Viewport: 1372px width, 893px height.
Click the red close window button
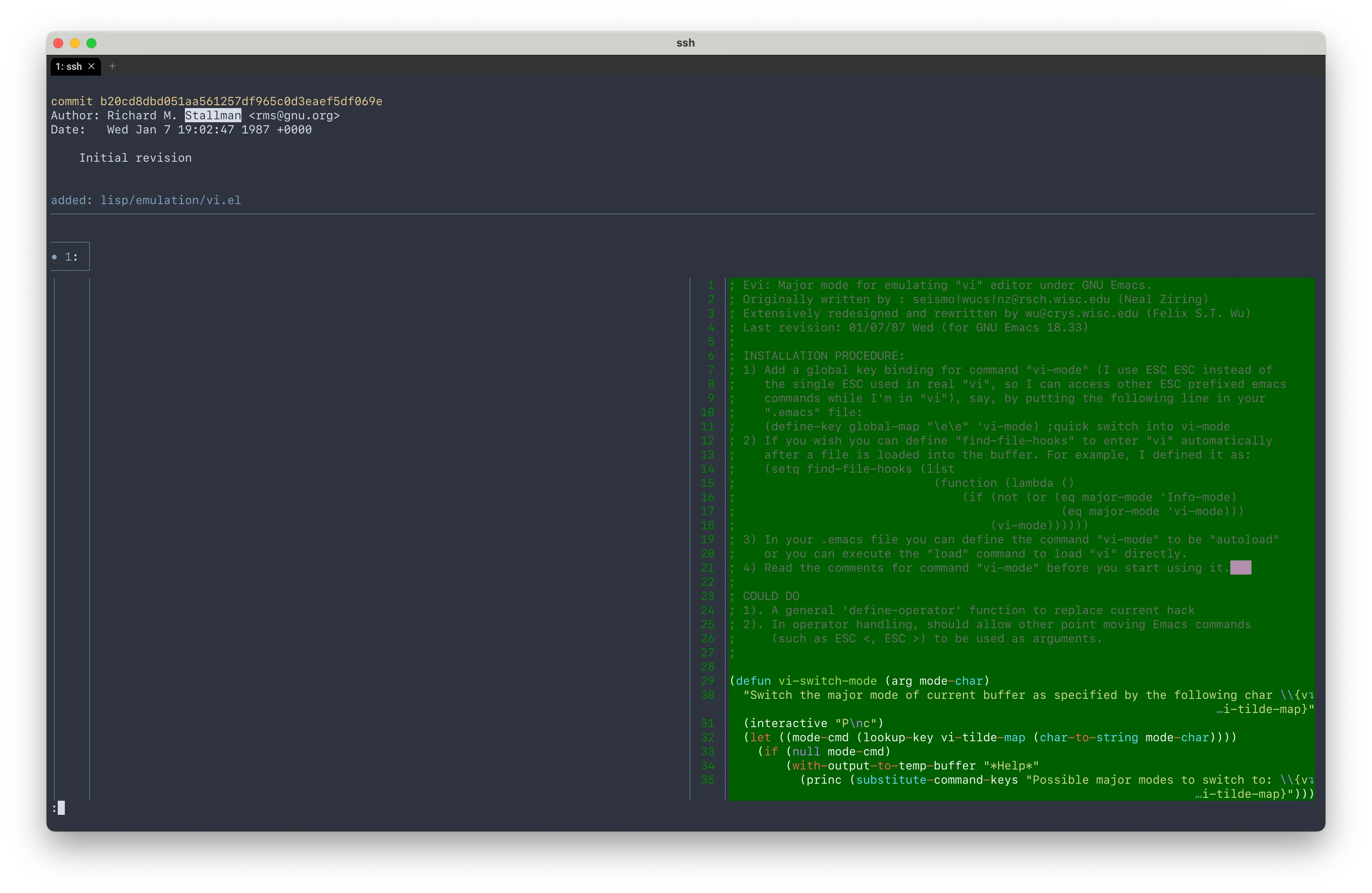pos(58,43)
